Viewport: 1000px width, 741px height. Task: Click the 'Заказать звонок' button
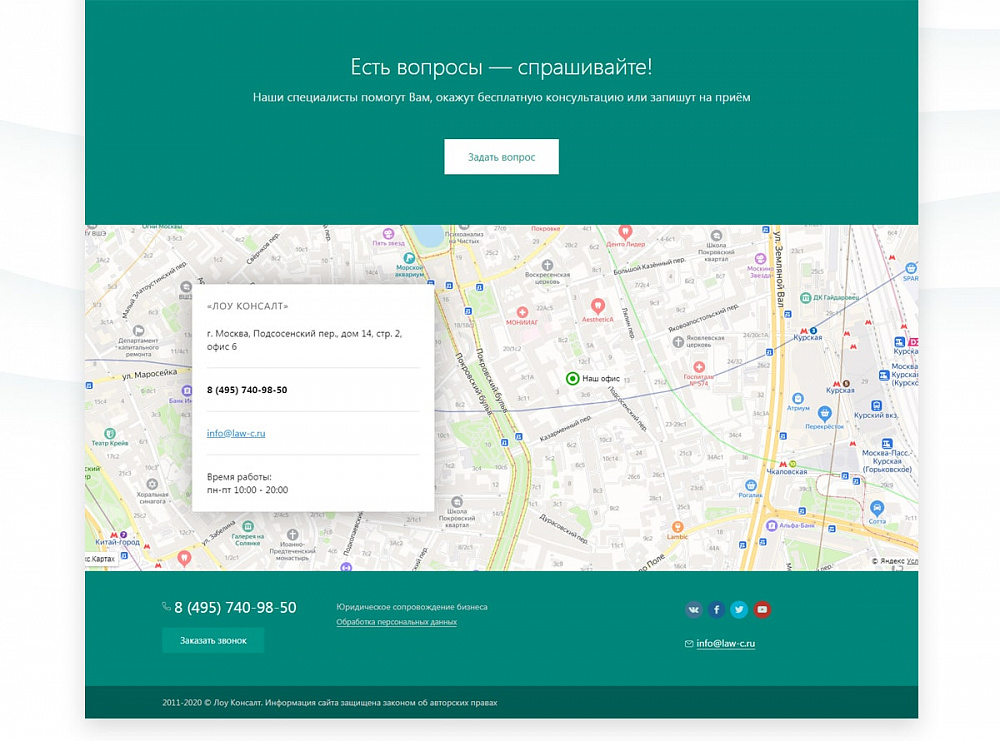point(213,640)
